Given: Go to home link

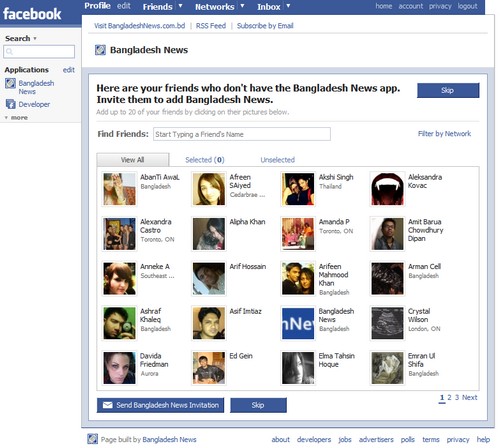Looking at the screenshot, I should pyautogui.click(x=384, y=6).
